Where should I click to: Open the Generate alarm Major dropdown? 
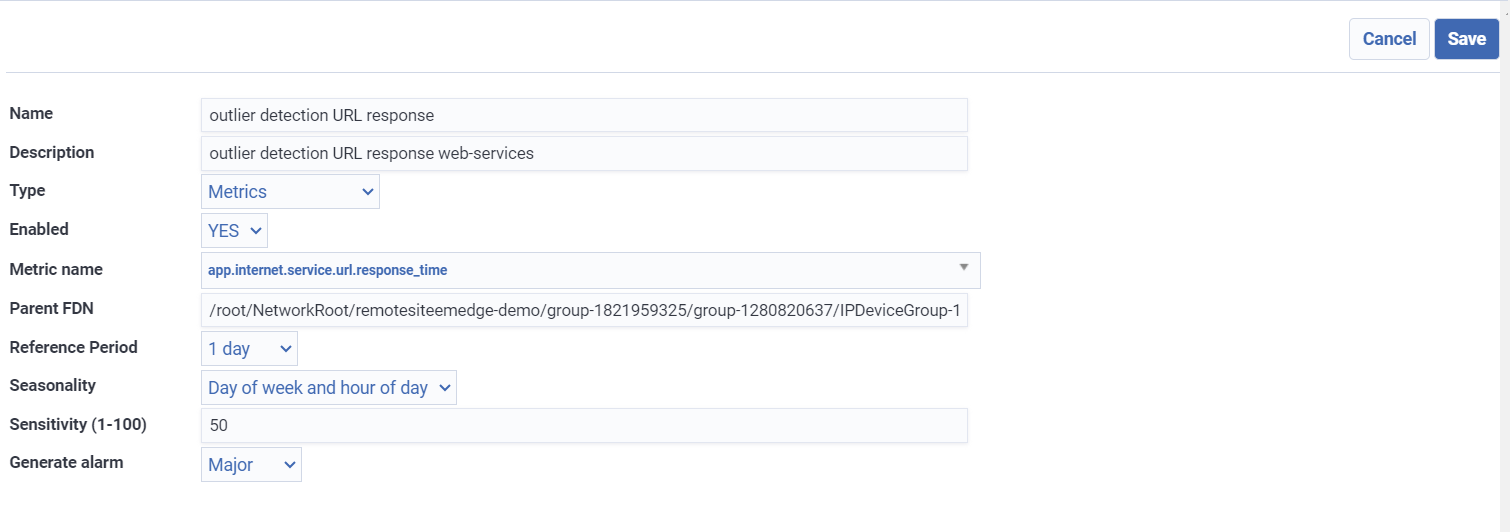(x=251, y=465)
